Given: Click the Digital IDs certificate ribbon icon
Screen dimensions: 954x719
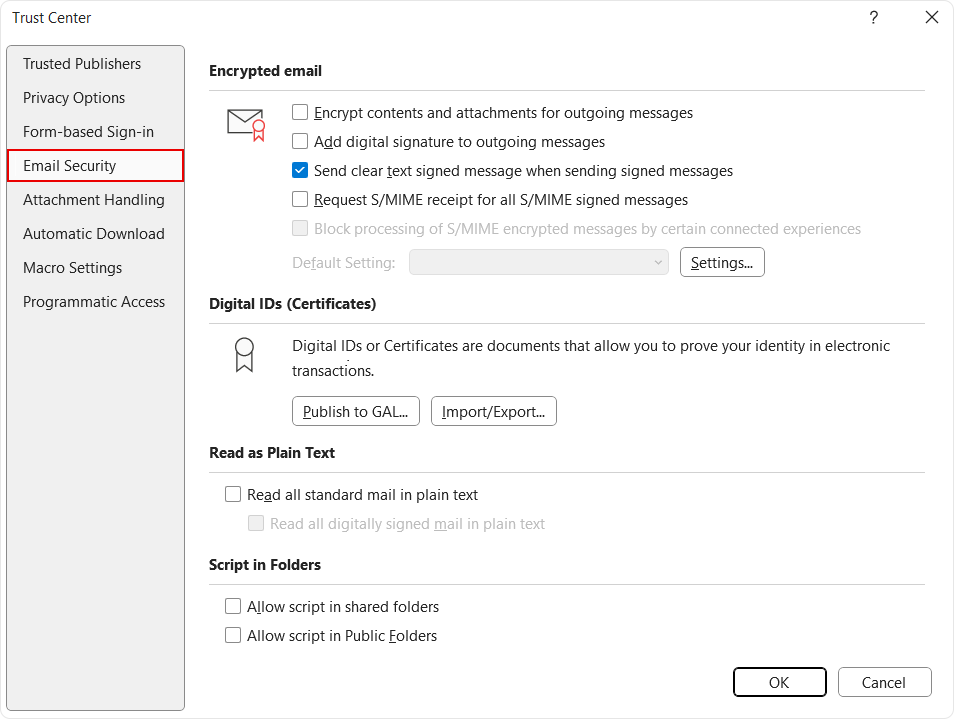Looking at the screenshot, I should point(245,355).
